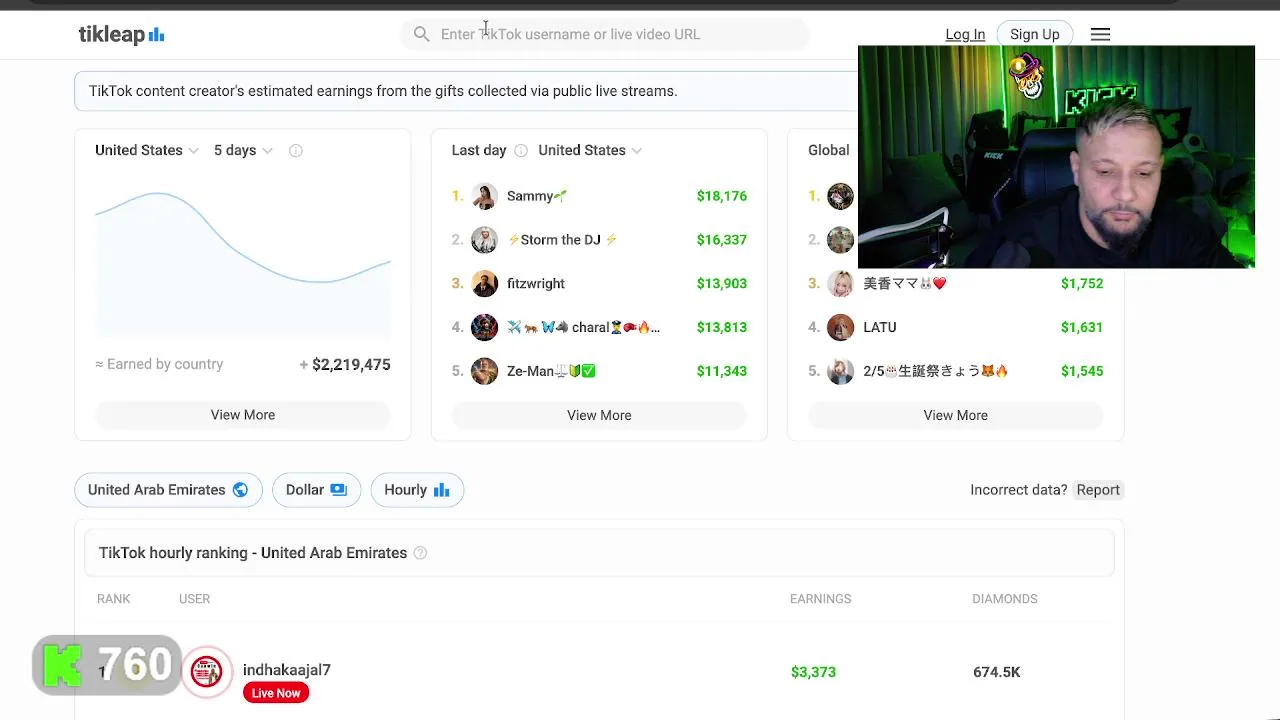
Task: Open the Sammy user entry
Action: tap(537, 196)
